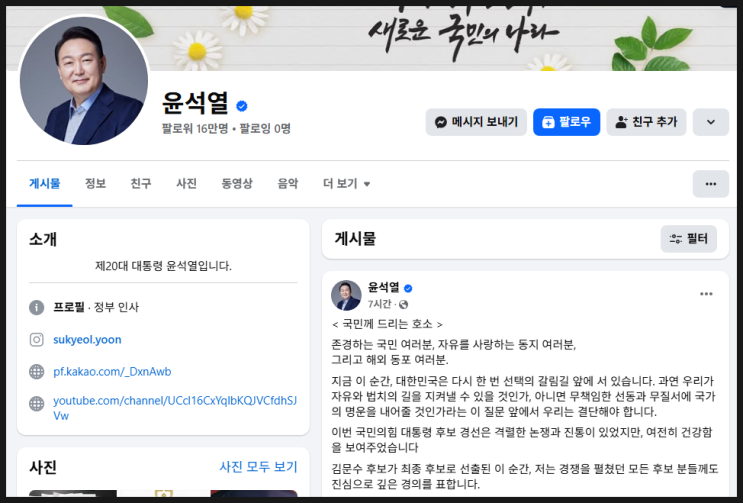Expand the dropdown next to 친구 추가
Image resolution: width=743 pixels, height=503 pixels.
click(710, 122)
